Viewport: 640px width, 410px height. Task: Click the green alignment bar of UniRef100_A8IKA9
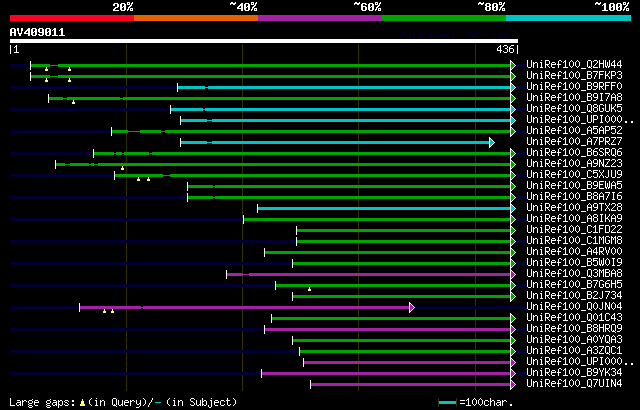click(377, 219)
